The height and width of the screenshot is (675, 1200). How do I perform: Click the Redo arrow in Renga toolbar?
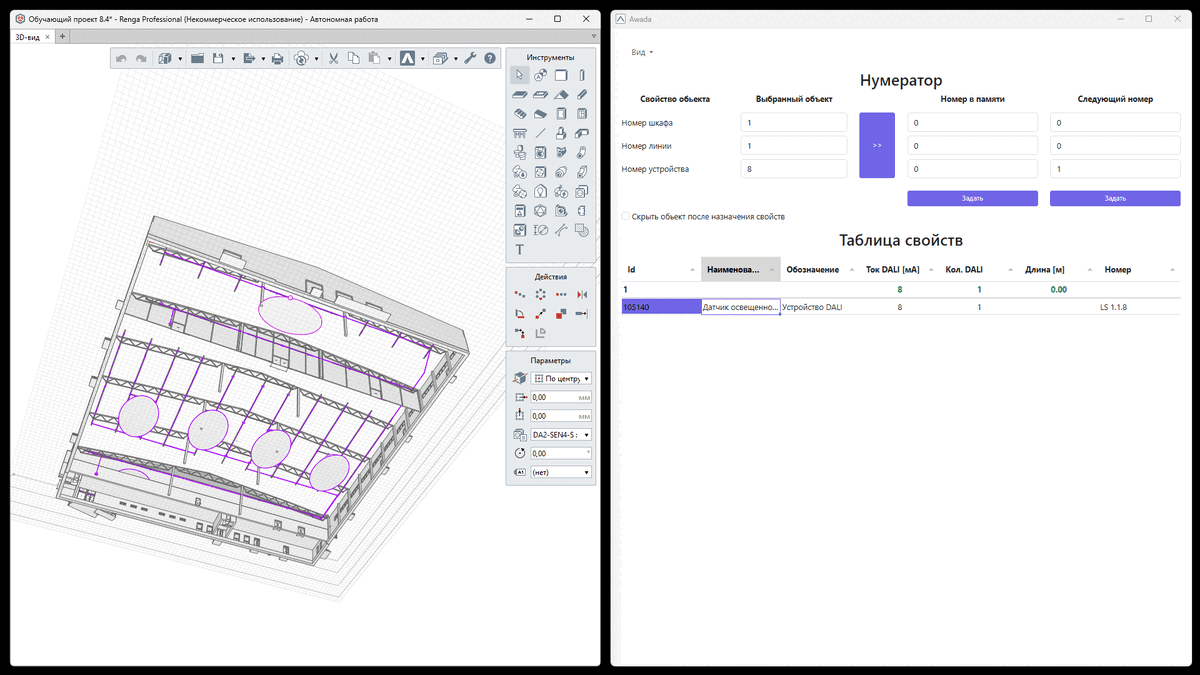(x=141, y=59)
